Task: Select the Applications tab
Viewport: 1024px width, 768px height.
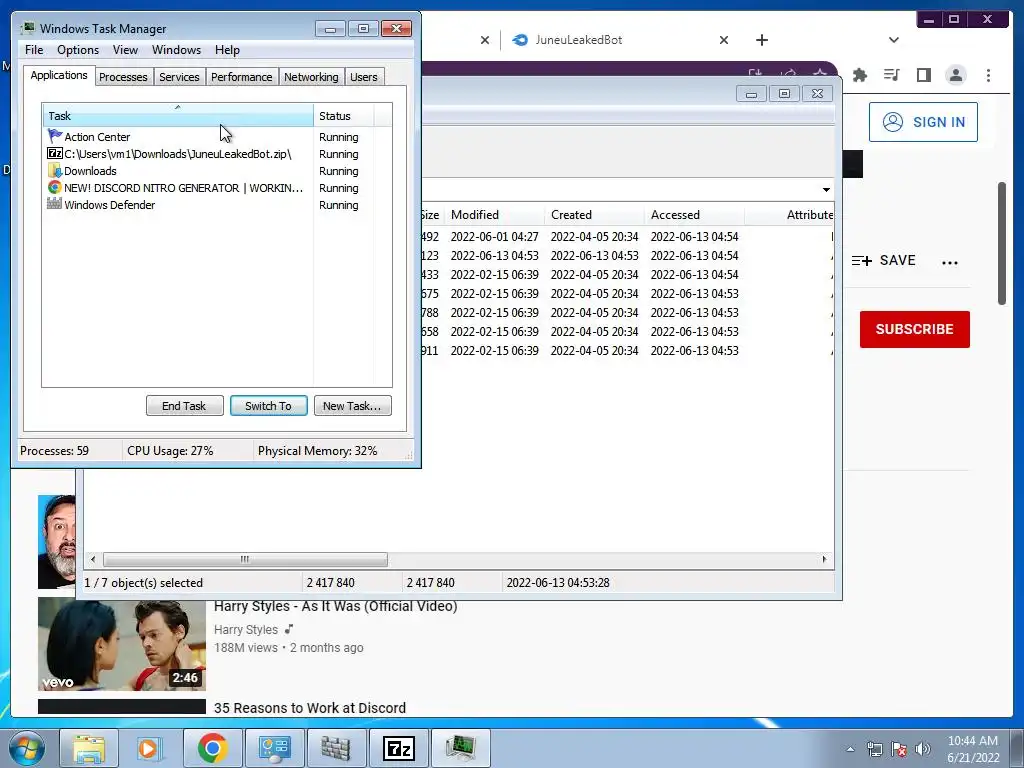Action: (59, 75)
